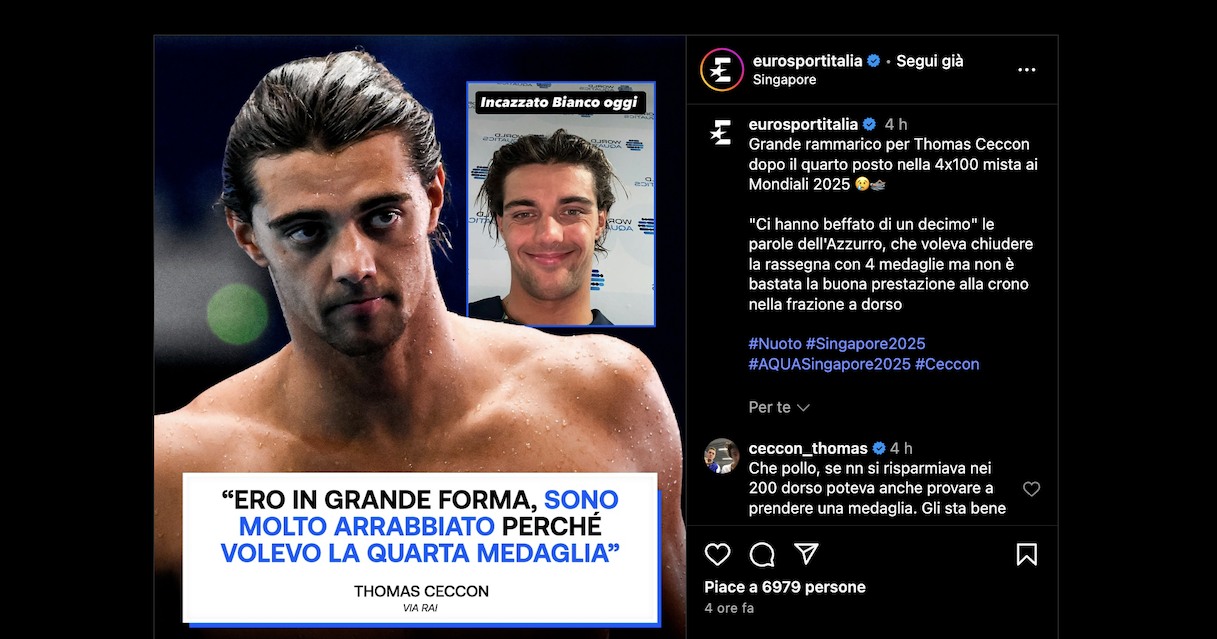Click the eurosportitalia username in the header
The height and width of the screenshot is (639, 1217).
(x=807, y=61)
